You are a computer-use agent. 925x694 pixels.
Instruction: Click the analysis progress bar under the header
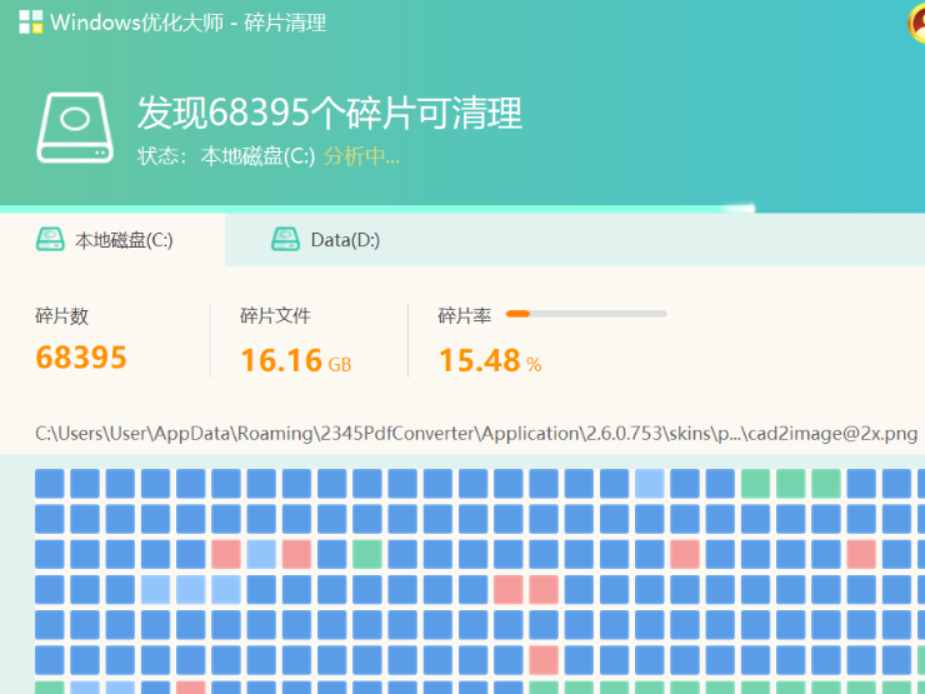378,209
